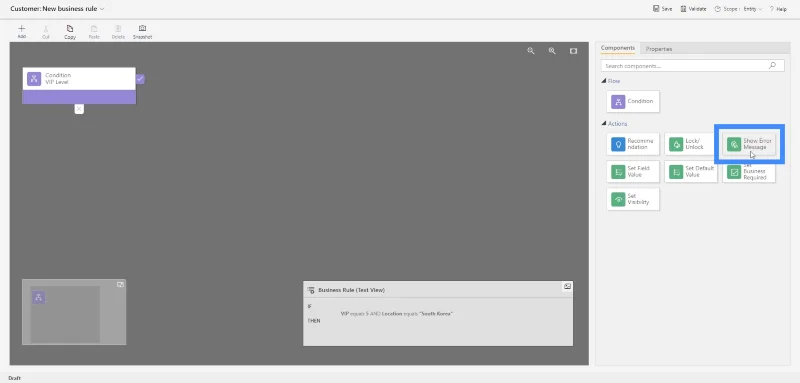Screen dimensions: 800x383
Task: Switch to the Properties tab
Action: (x=659, y=49)
